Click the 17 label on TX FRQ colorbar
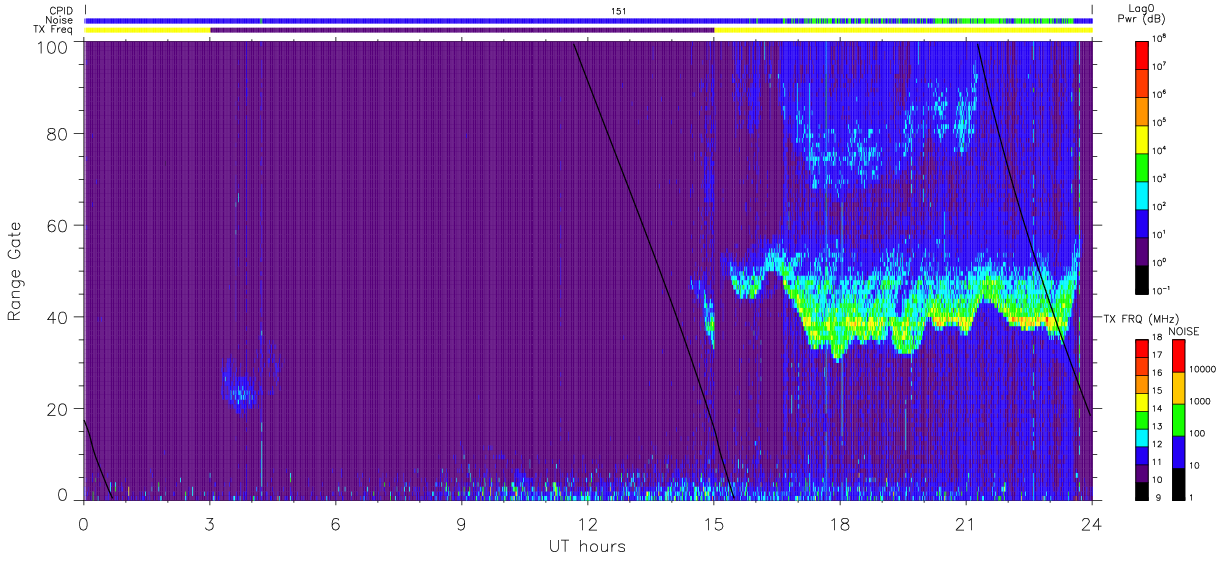Screen dimensions: 1228x567 click(x=1158, y=355)
